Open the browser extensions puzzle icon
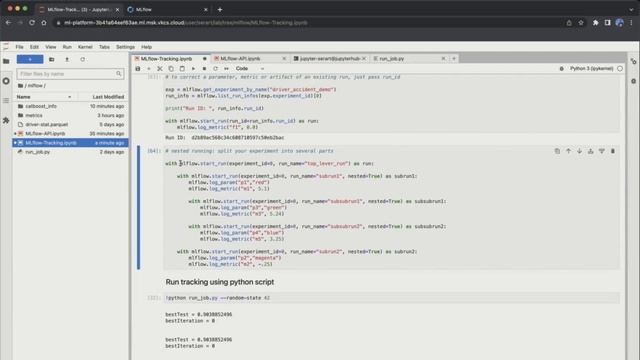This screenshot has width=640, height=360. (596, 23)
